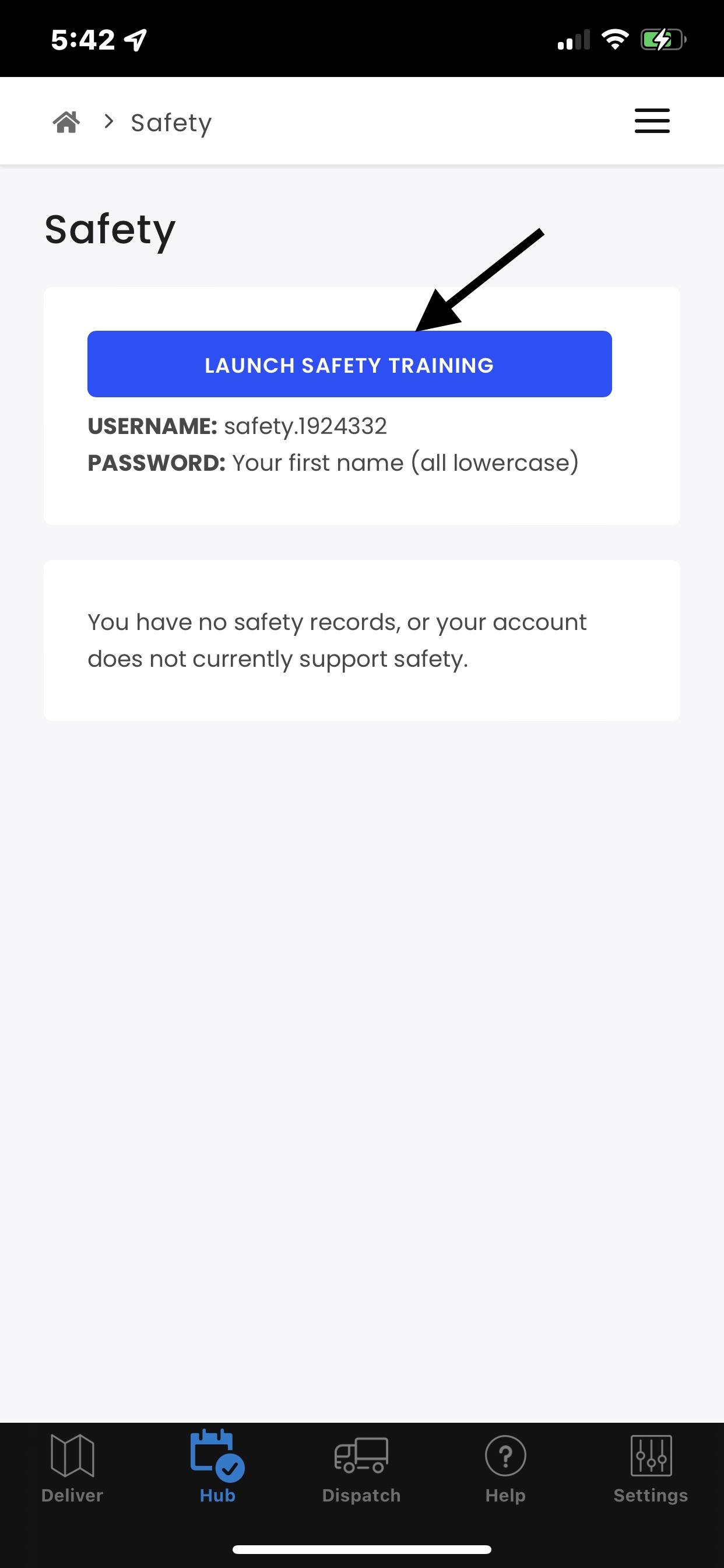Tap the location arrow in status bar

(x=135, y=40)
